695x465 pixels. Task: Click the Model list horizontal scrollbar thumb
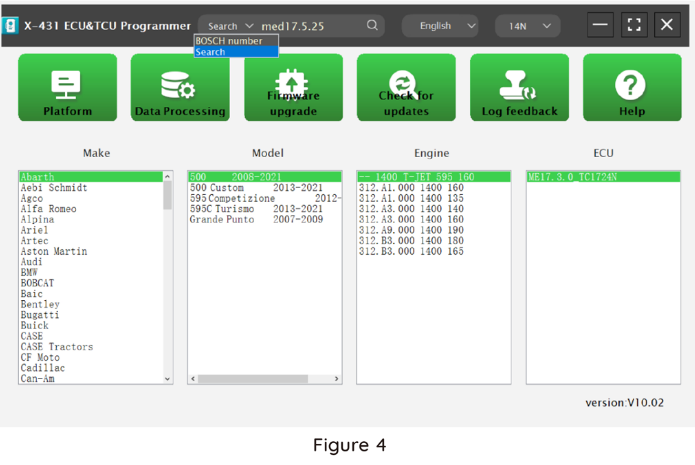point(253,379)
